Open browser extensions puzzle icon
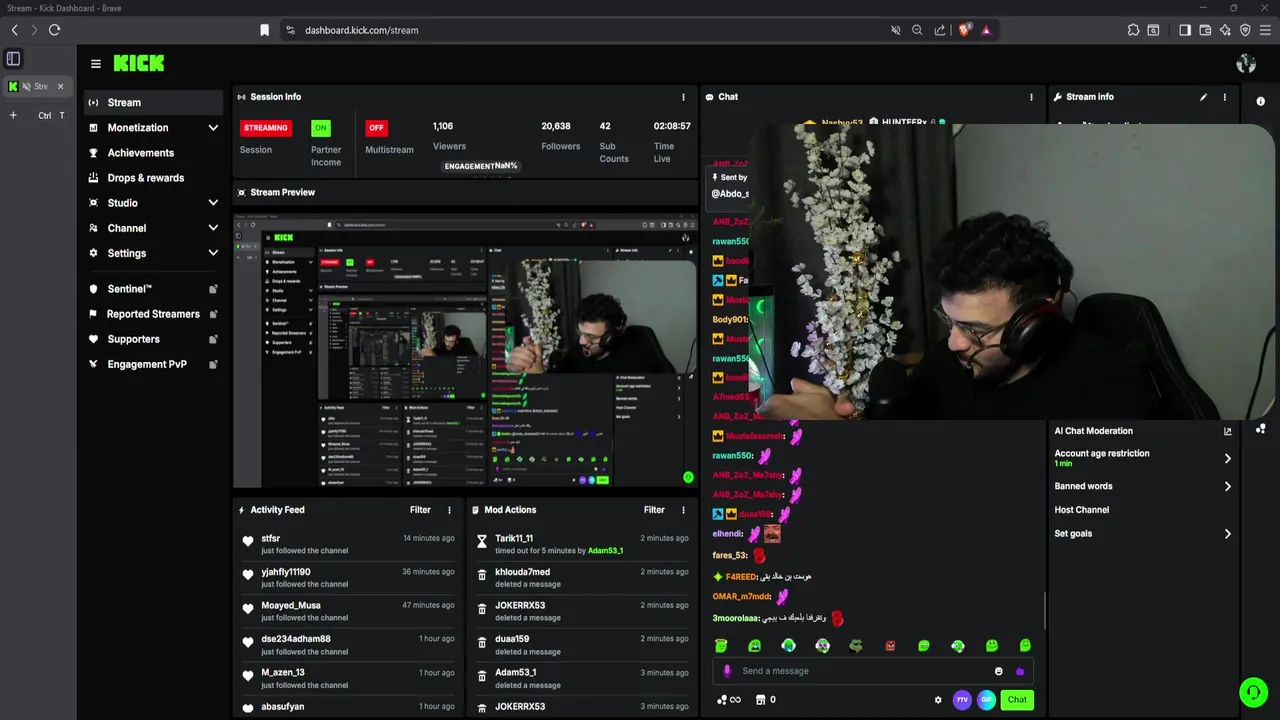This screenshot has width=1280, height=720. [x=1133, y=30]
